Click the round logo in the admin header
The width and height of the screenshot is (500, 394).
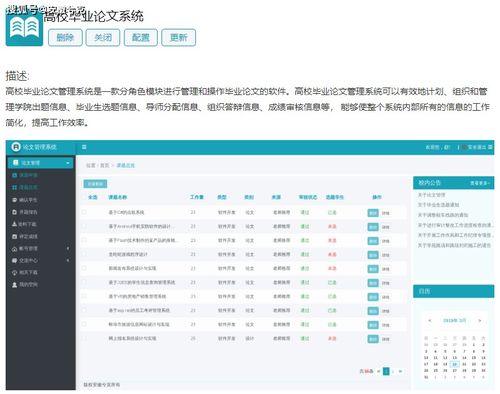[16, 147]
